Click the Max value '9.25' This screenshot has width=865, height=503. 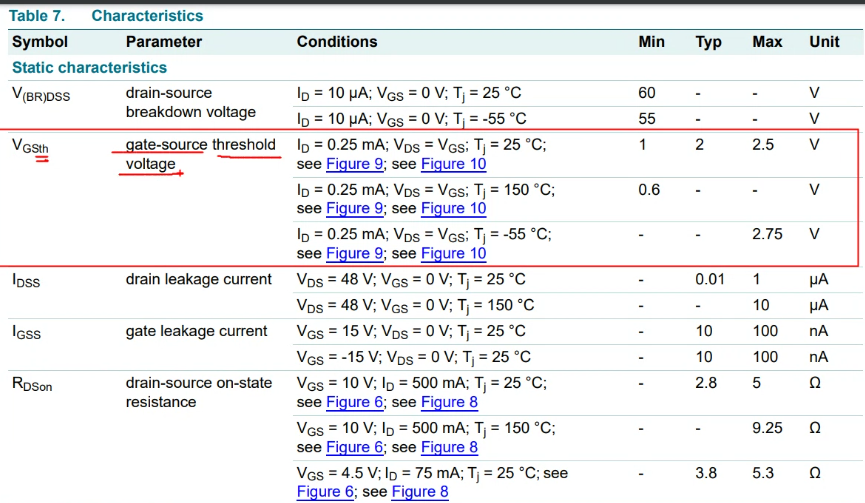pyautogui.click(x=767, y=428)
